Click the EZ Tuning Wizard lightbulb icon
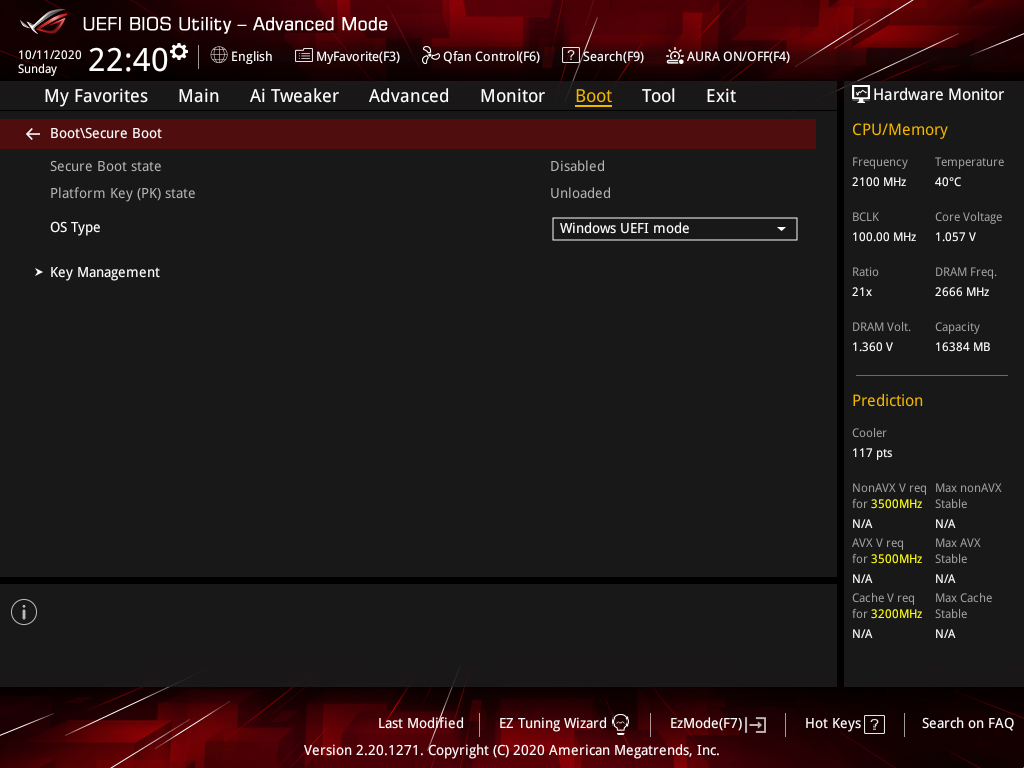This screenshot has height=768, width=1024. click(x=620, y=724)
